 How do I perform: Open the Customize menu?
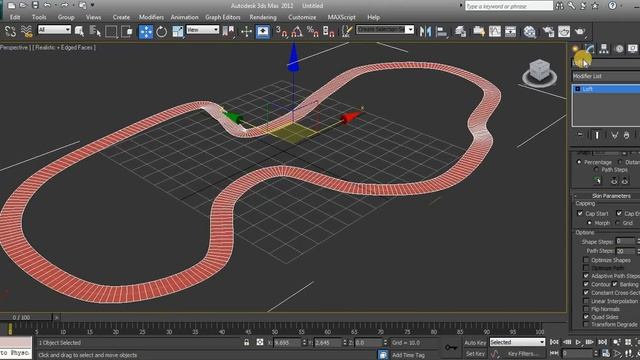(x=302, y=17)
